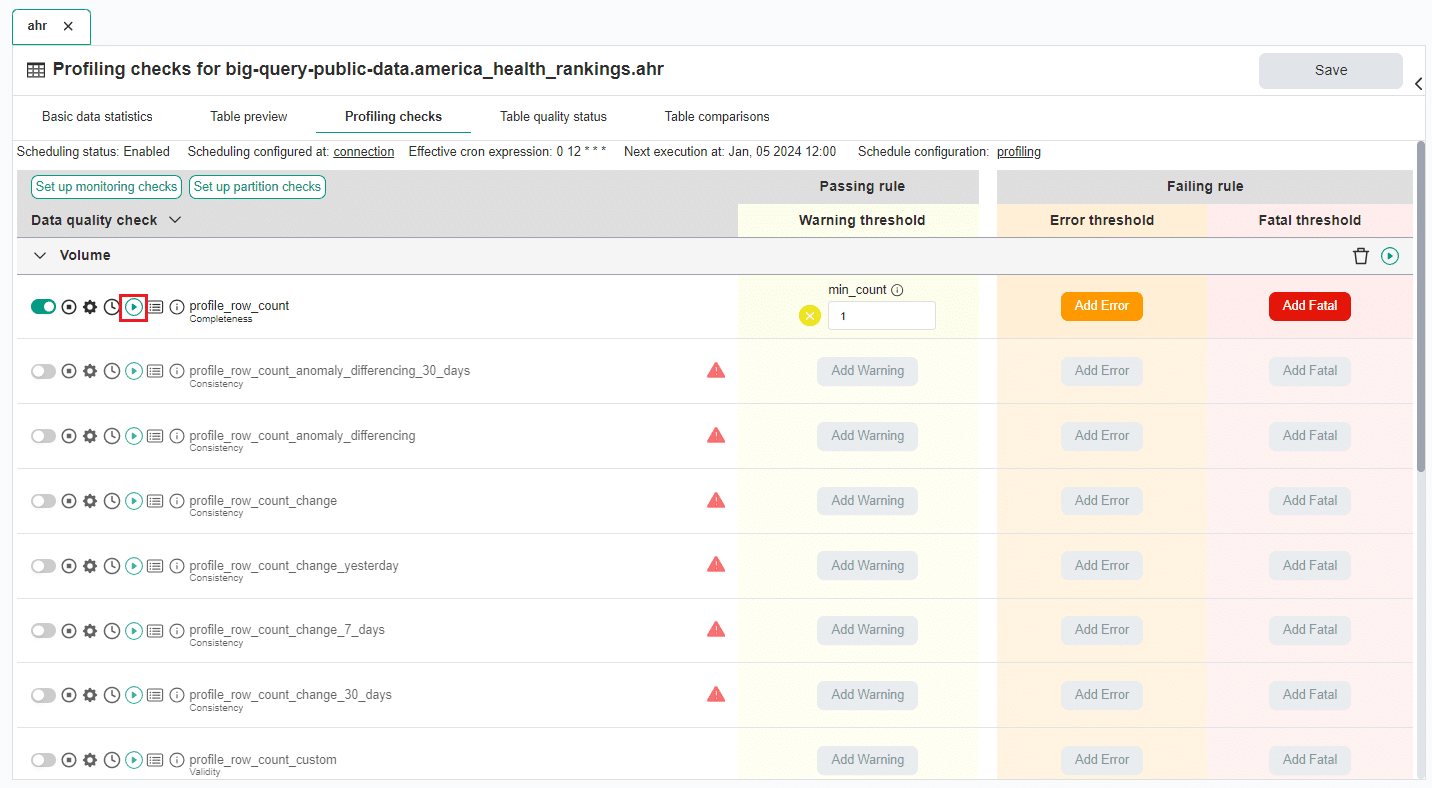Open the profiling schedule configuration link
This screenshot has width=1432, height=788.
click(1018, 151)
